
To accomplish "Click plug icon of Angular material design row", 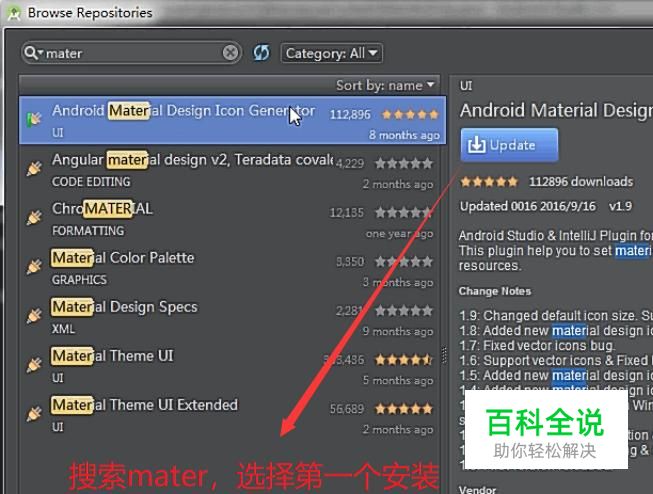I will tap(34, 168).
